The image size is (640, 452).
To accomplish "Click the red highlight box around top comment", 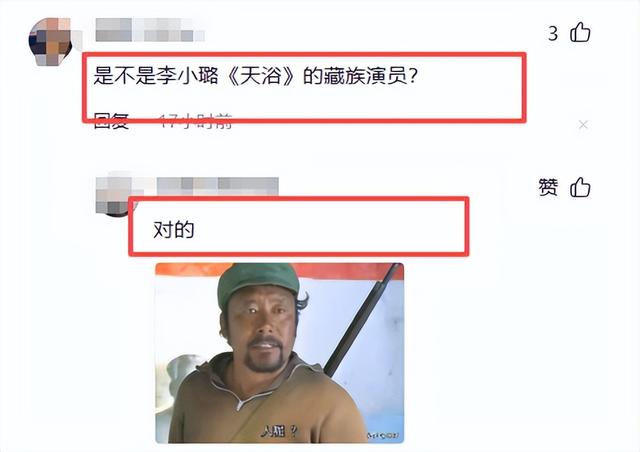I will (x=304, y=87).
